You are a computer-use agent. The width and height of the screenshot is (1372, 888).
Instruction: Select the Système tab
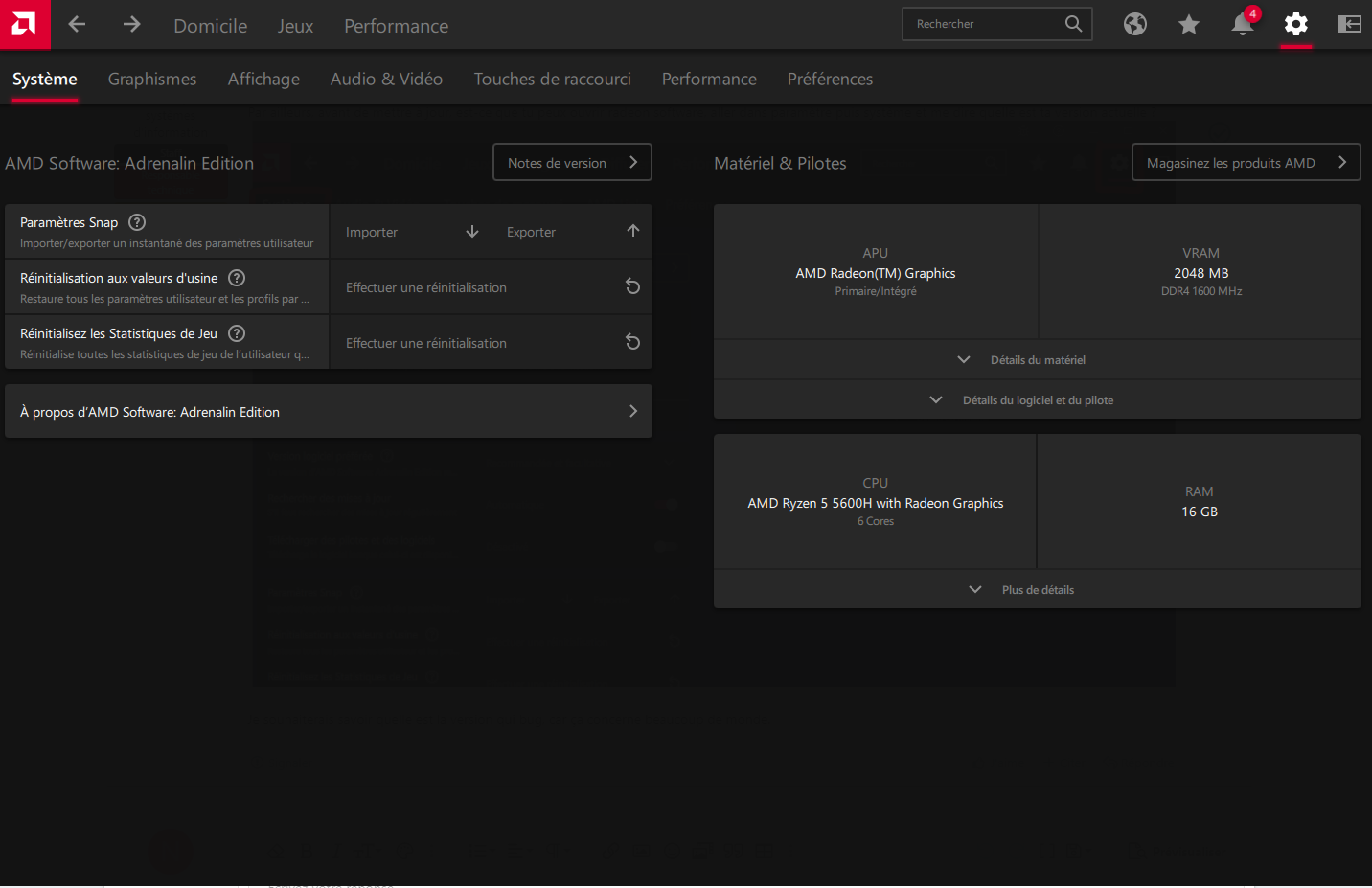point(45,79)
